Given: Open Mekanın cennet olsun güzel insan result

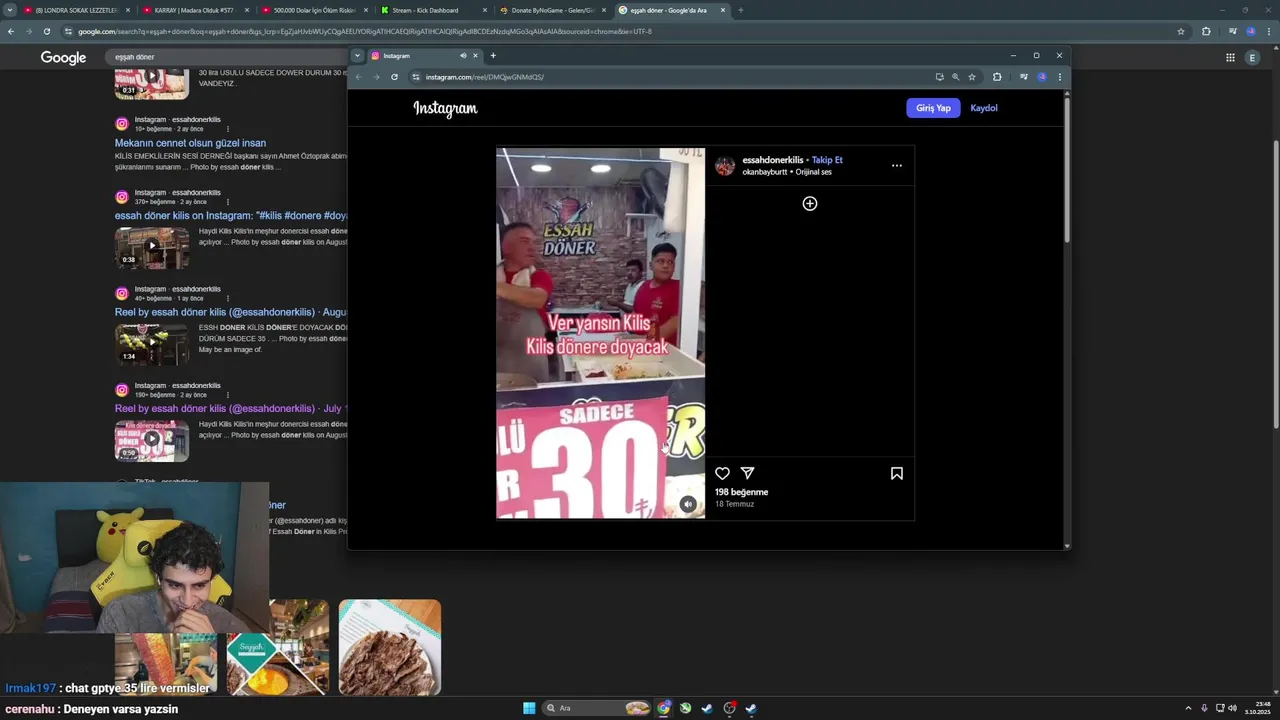Looking at the screenshot, I should (190, 143).
